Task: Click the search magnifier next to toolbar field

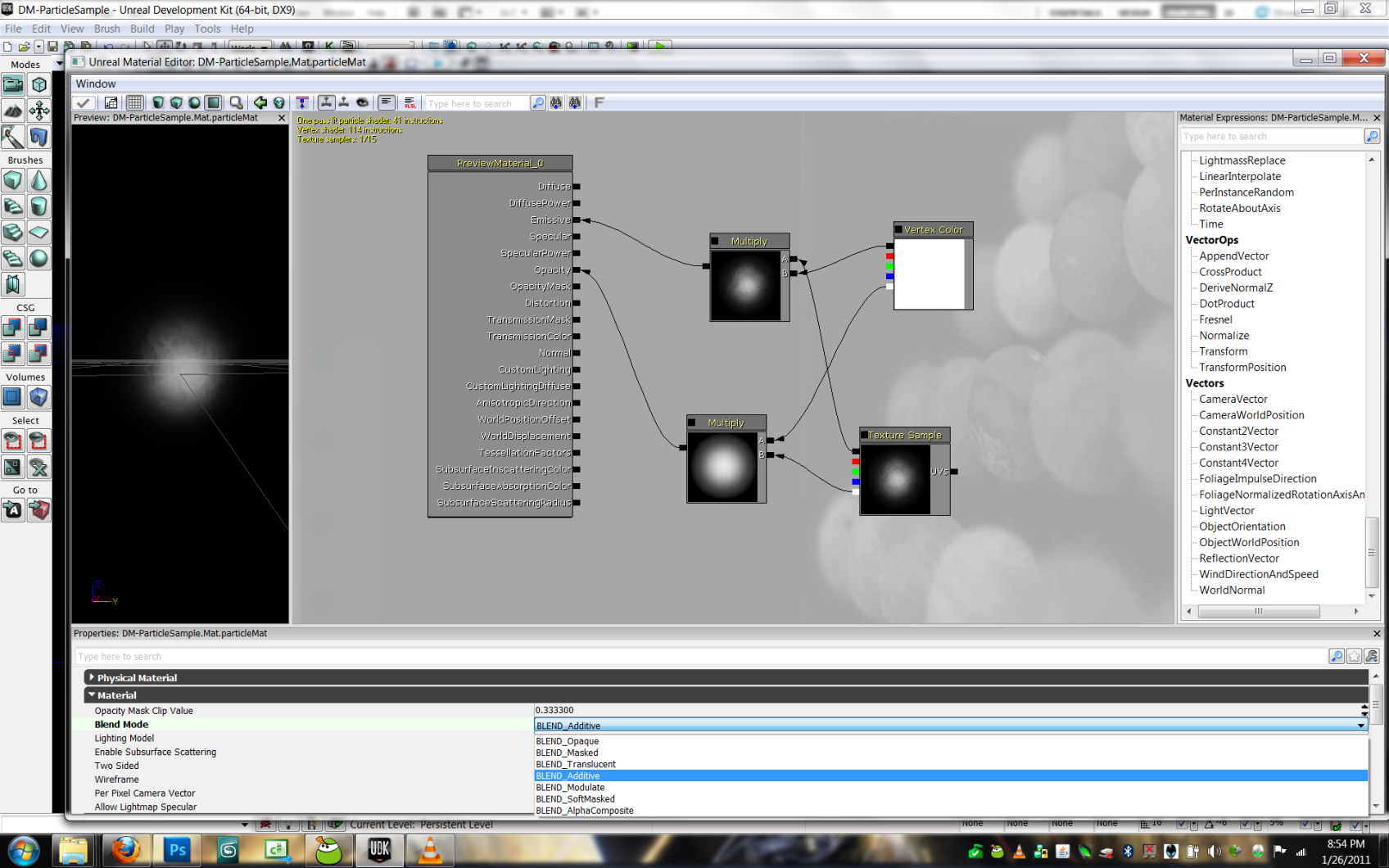Action: 538,102
